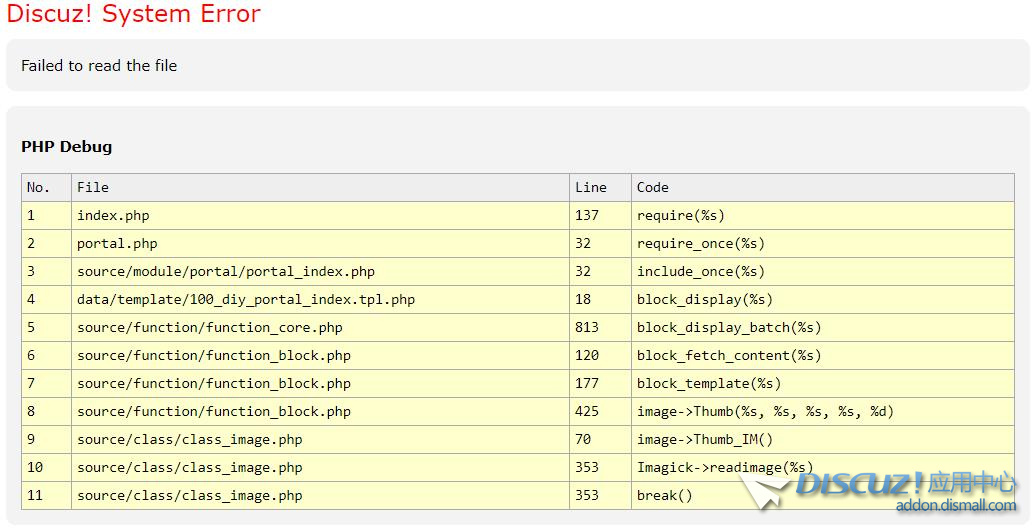Screen dimensions: 1035x531
Task: Click the 100_diy_portal_index.tpl.php template path
Action: pyautogui.click(x=246, y=300)
